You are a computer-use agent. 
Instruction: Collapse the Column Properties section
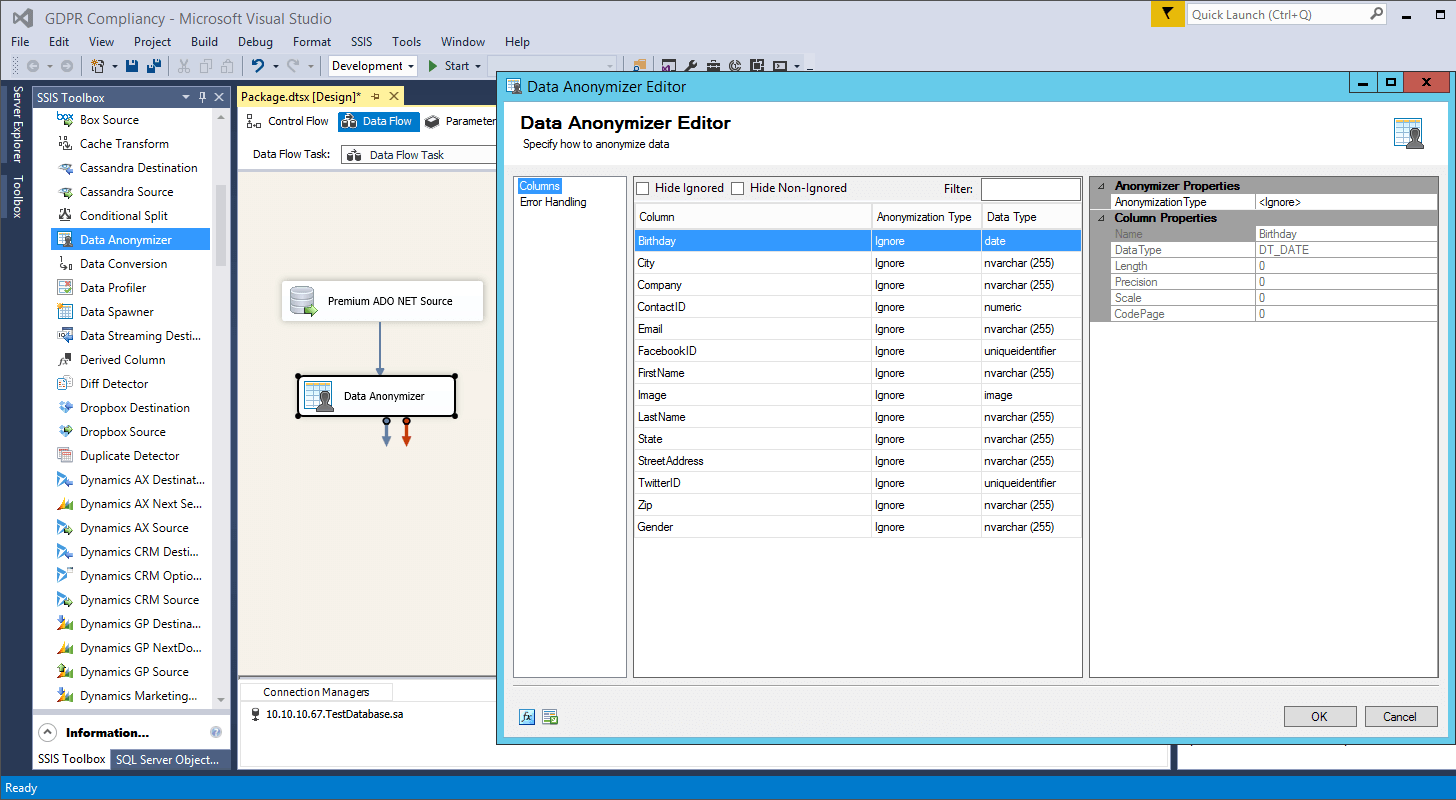point(1101,218)
